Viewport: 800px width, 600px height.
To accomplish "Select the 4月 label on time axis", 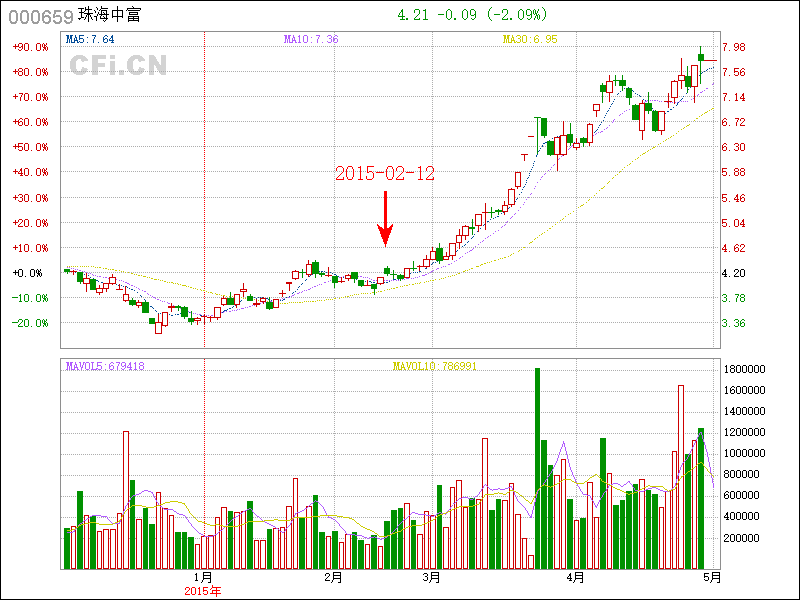I will point(575,577).
